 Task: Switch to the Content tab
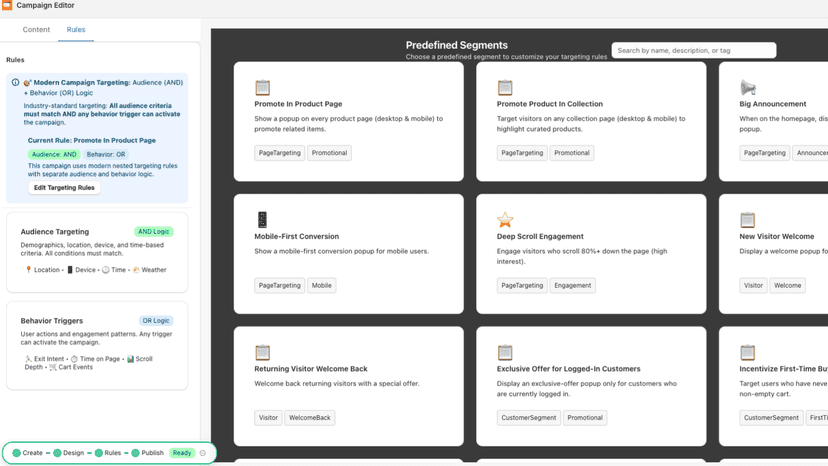point(36,30)
